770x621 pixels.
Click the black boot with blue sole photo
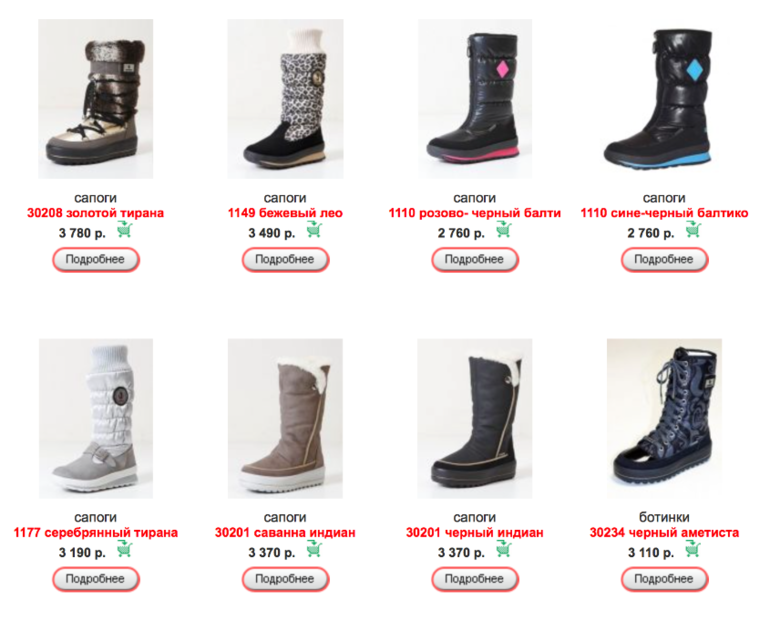pos(664,99)
